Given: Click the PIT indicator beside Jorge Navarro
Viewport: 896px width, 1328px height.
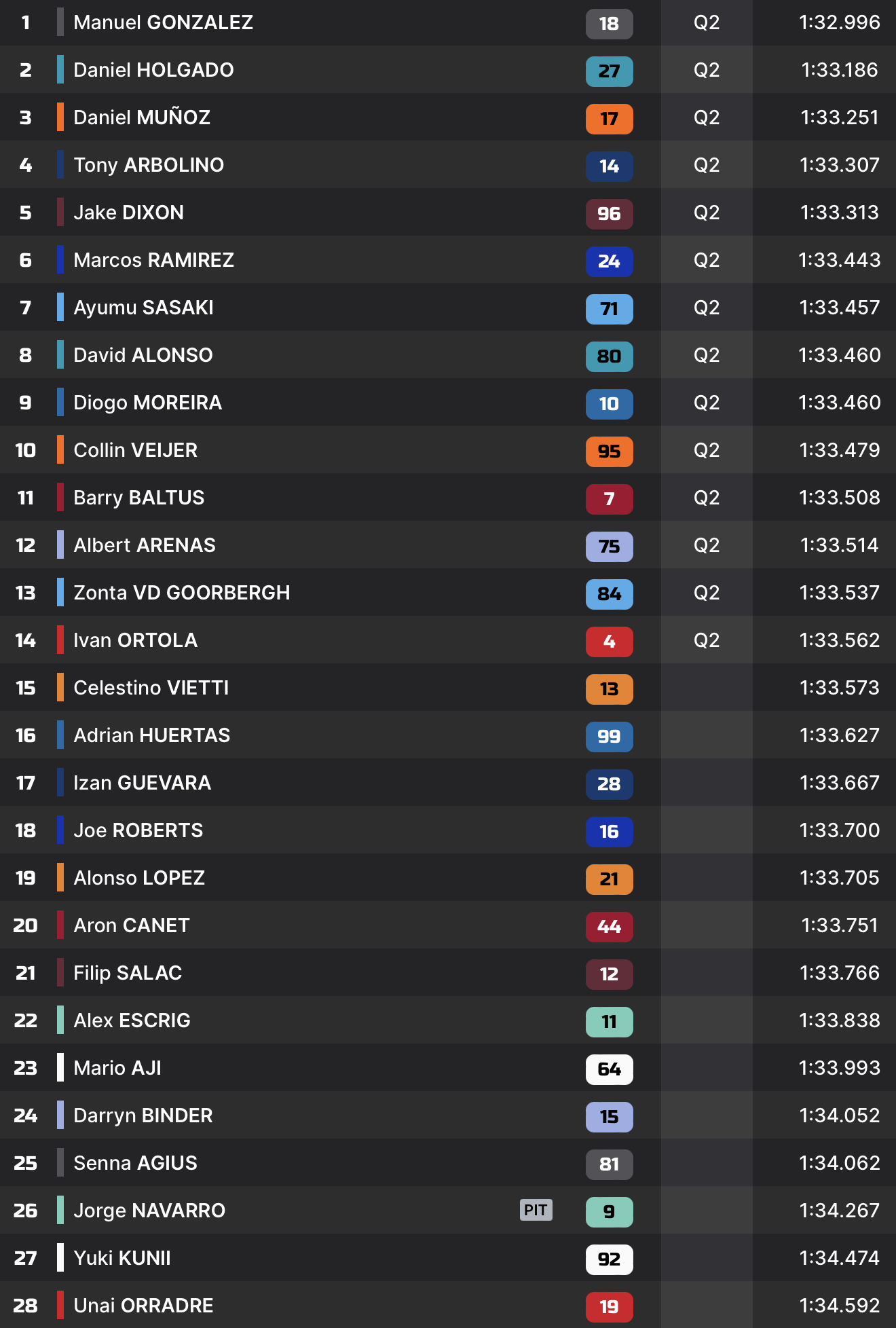Looking at the screenshot, I should click(536, 1210).
